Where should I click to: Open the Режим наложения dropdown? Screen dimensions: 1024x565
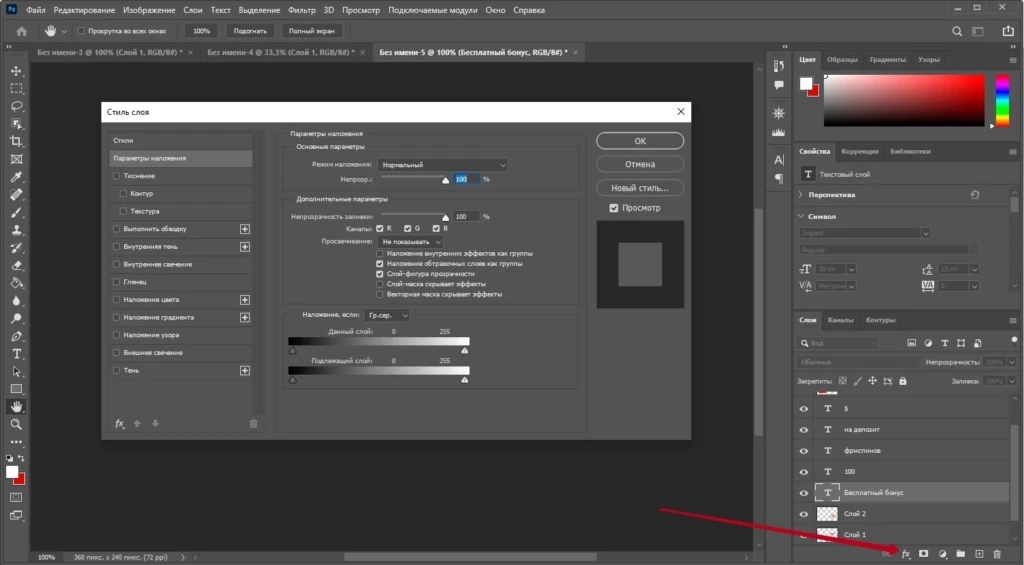point(443,165)
